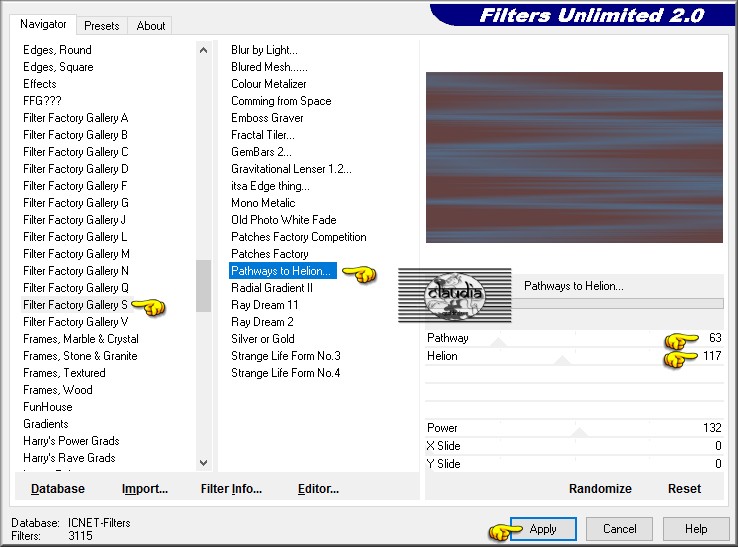Select Harry's Power Grads category
Viewport: 738px width, 547px height.
(x=71, y=441)
